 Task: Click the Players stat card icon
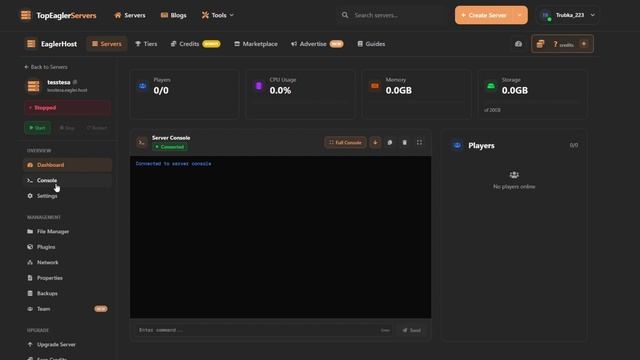click(x=142, y=86)
